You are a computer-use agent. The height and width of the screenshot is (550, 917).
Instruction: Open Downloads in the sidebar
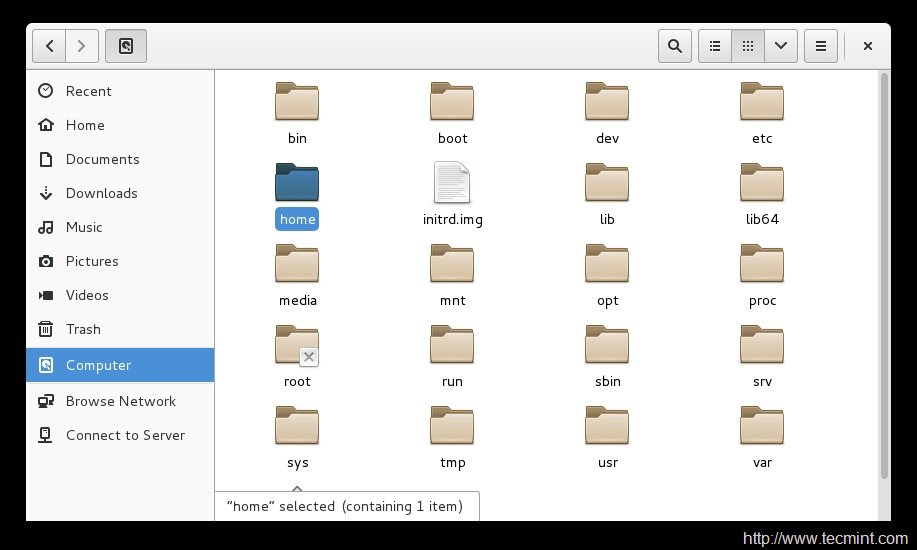coord(101,193)
